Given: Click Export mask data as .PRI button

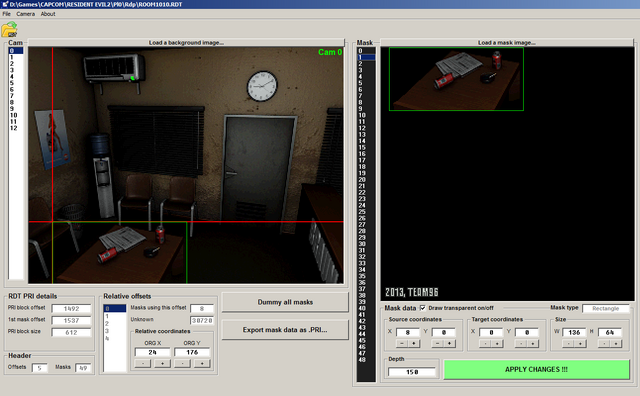Looking at the screenshot, I should pos(285,329).
